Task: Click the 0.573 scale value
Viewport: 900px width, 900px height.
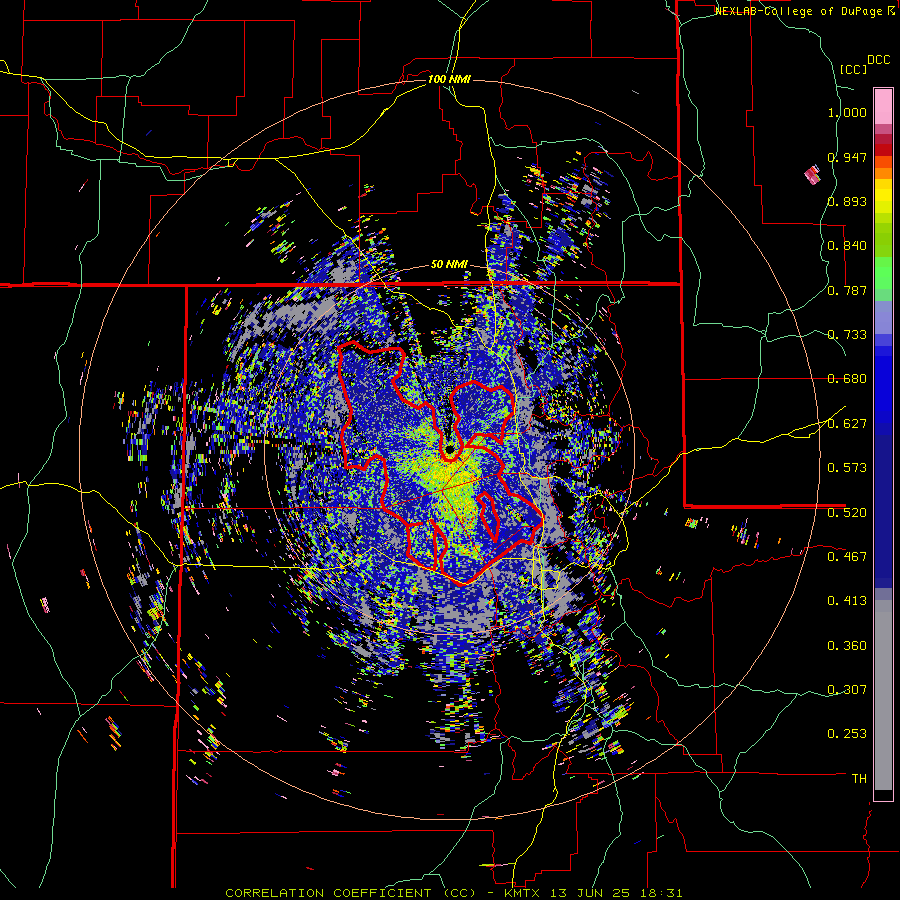Action: click(x=847, y=468)
